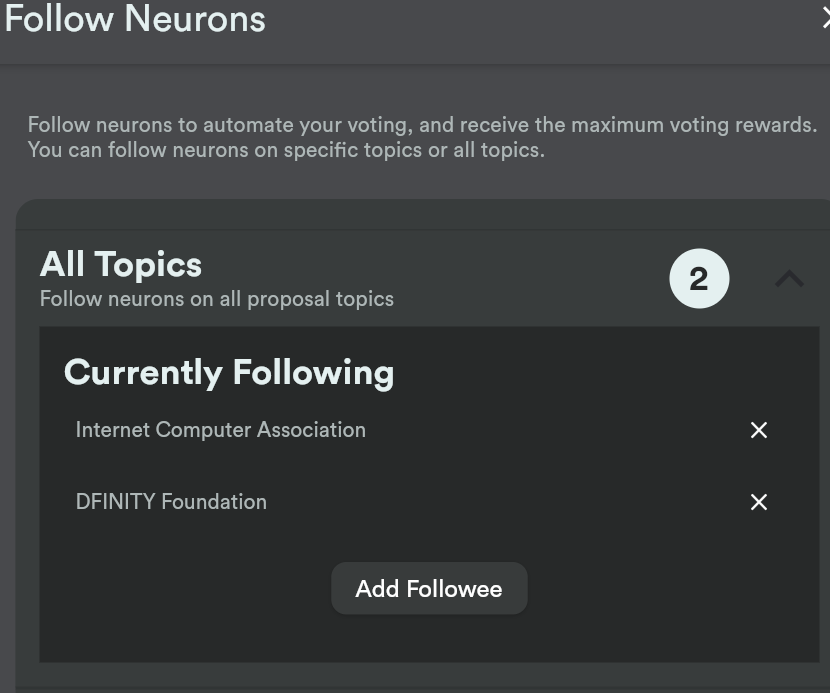Screen dimensions: 830x693
Task: Click 'Follow neurons on all proposal topics' subtitle
Action: 216,299
